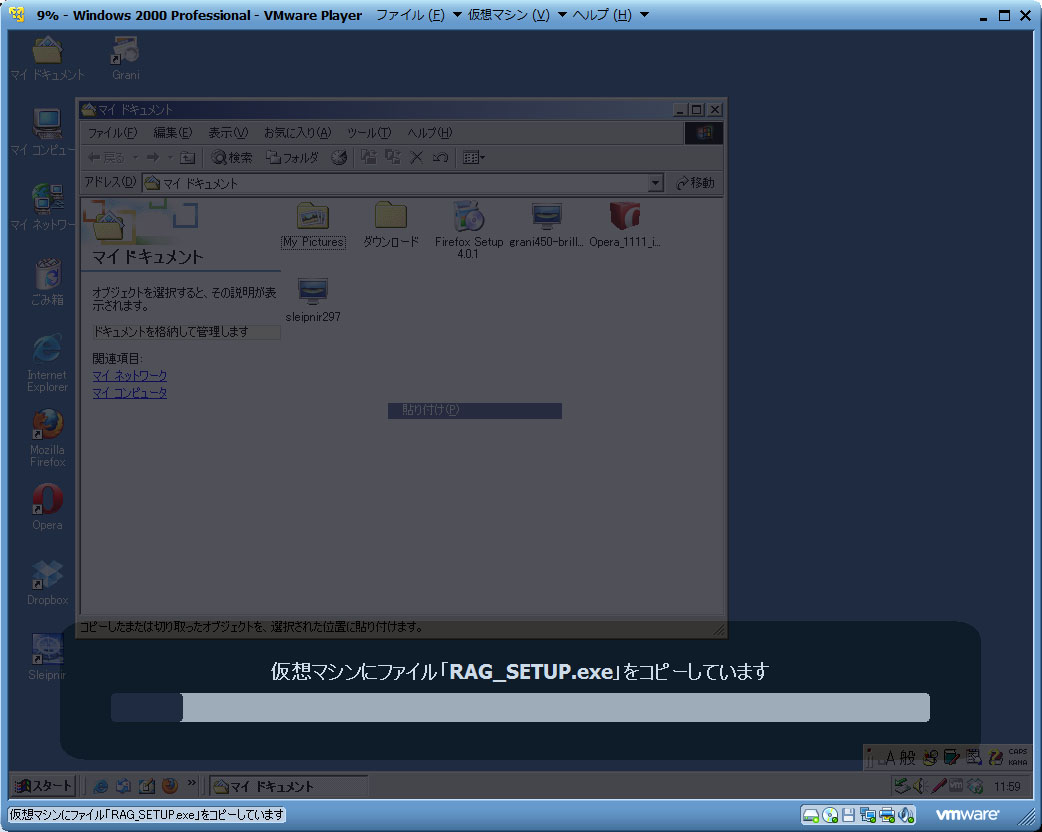Click VMware CD/DVD device status icon

coord(830,815)
